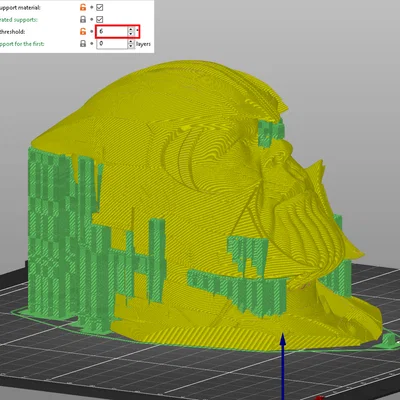Screen dimensions: 400x400
Task: Click the reset dot next to auto generated supports
Action: click(x=91, y=20)
